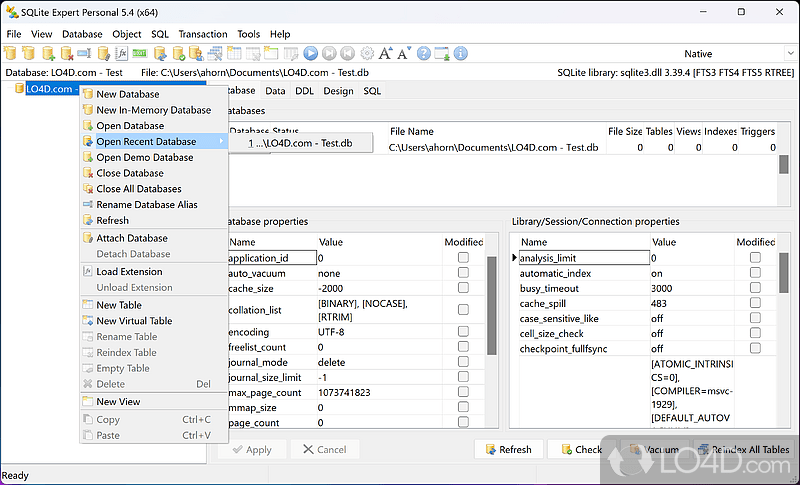The height and width of the screenshot is (485, 800).
Task: Click the grey skip-forward toolbar icon
Action: pos(329,53)
